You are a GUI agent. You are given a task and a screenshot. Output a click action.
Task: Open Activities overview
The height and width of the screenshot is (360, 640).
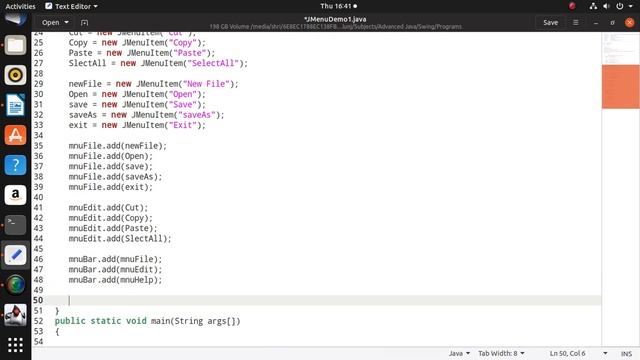coord(20,6)
